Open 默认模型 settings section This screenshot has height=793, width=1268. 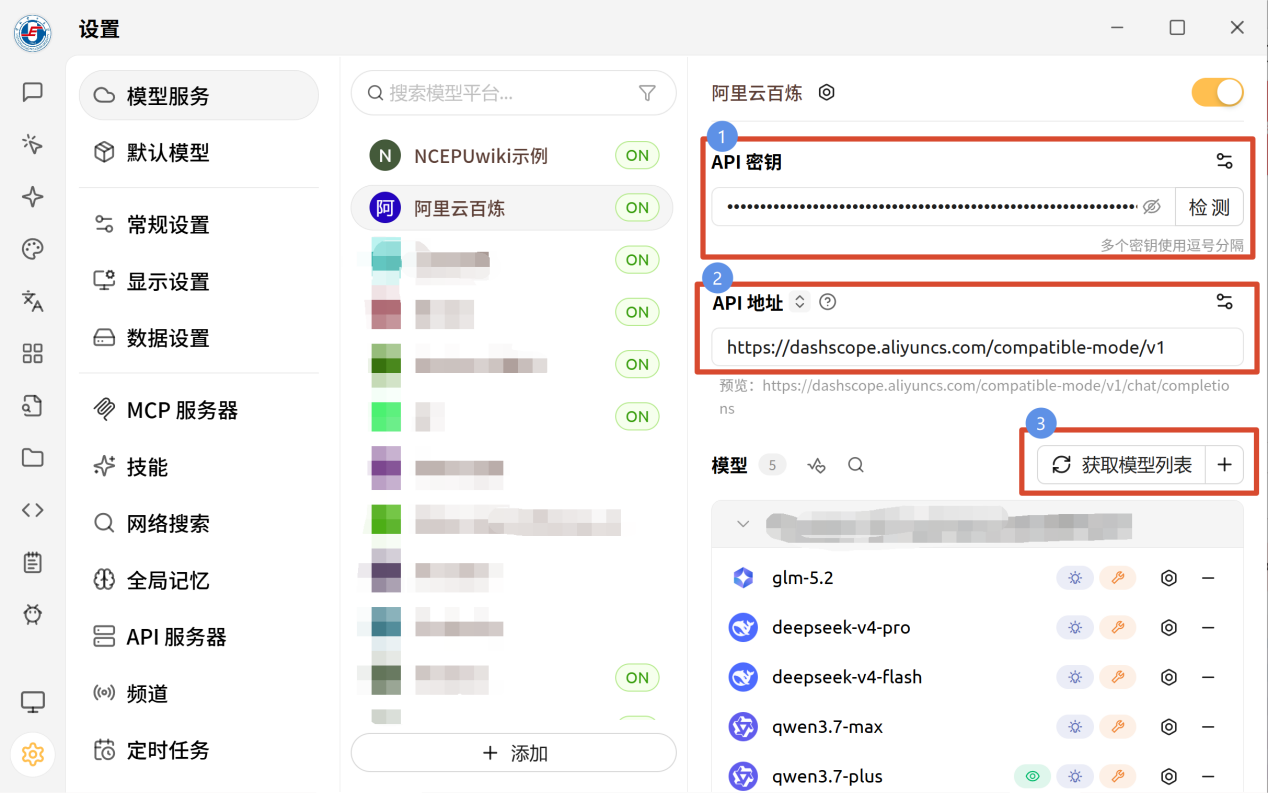click(199, 153)
